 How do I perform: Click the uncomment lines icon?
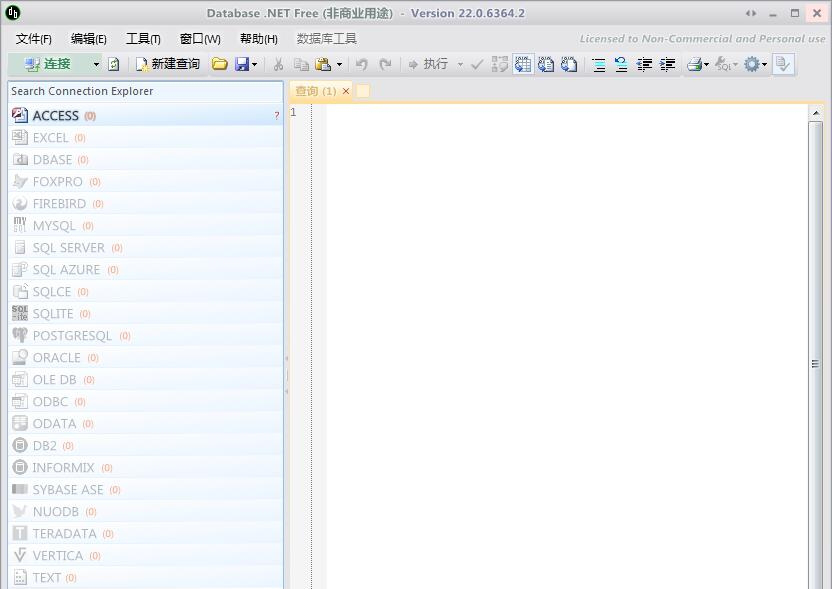(x=621, y=64)
